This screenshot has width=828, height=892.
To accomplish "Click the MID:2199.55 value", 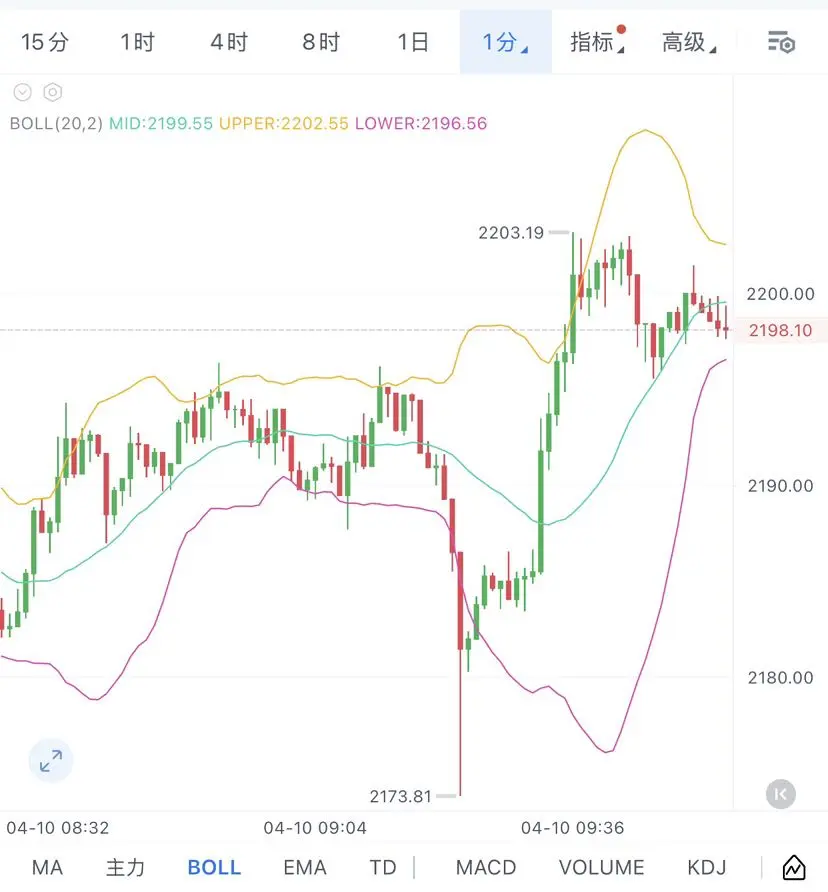I will pos(161,123).
